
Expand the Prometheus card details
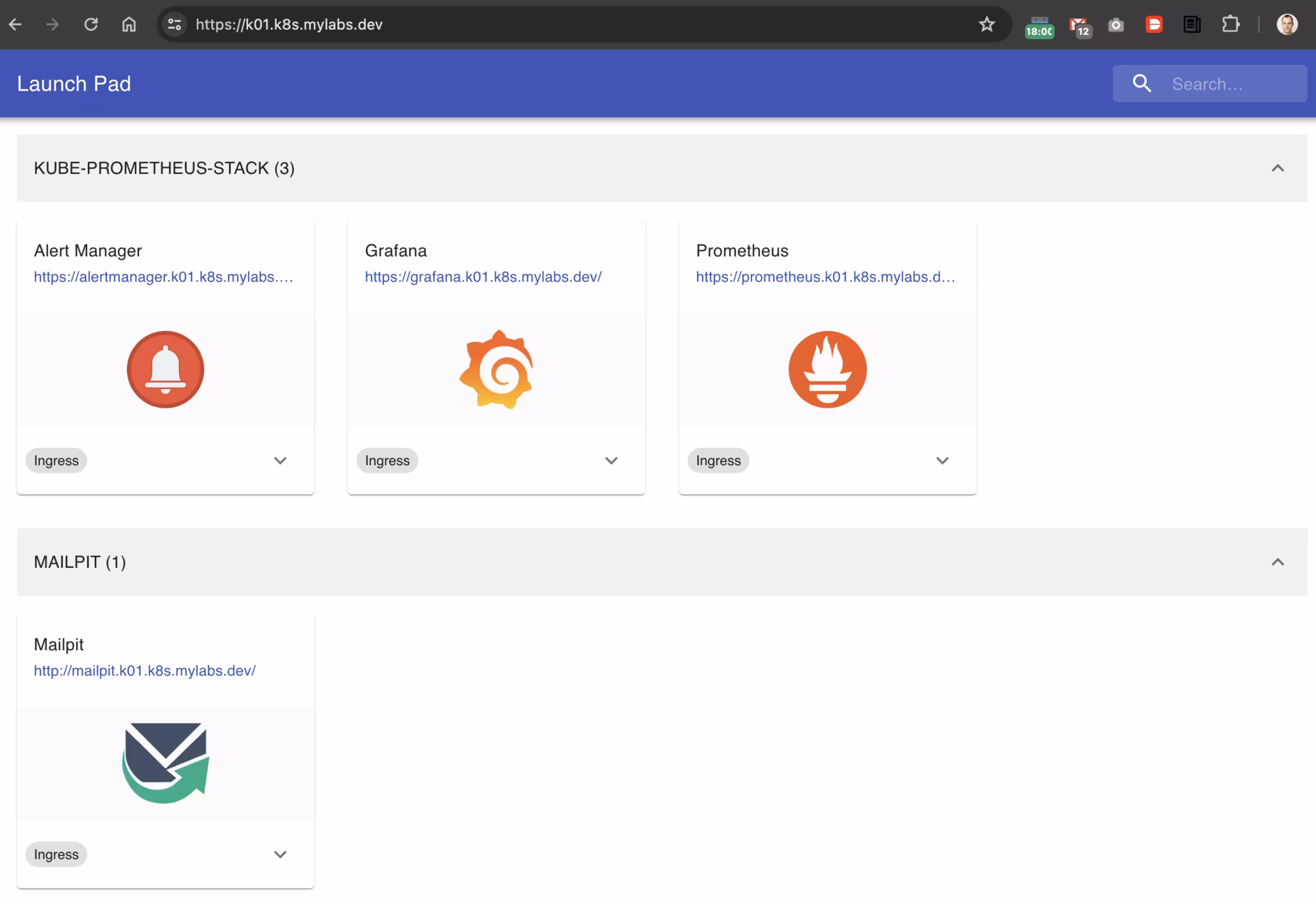942,460
